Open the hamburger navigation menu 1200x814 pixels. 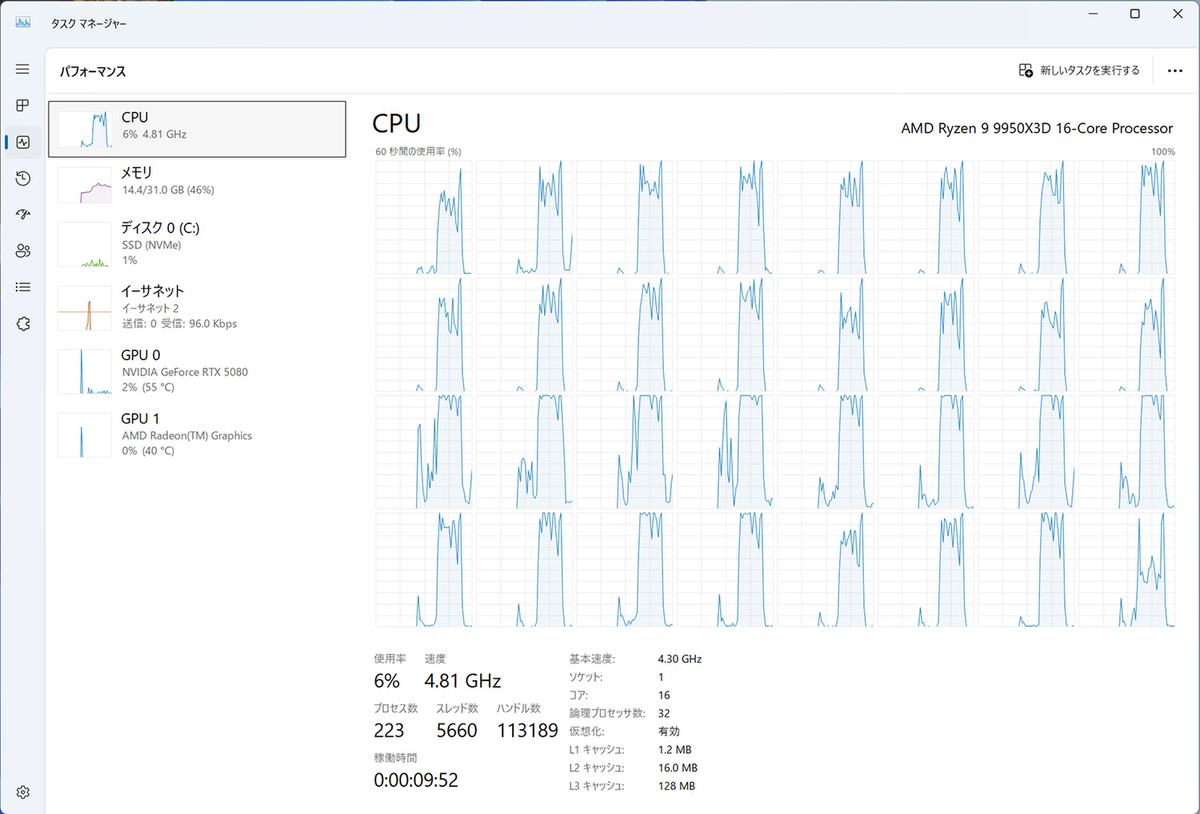23,69
